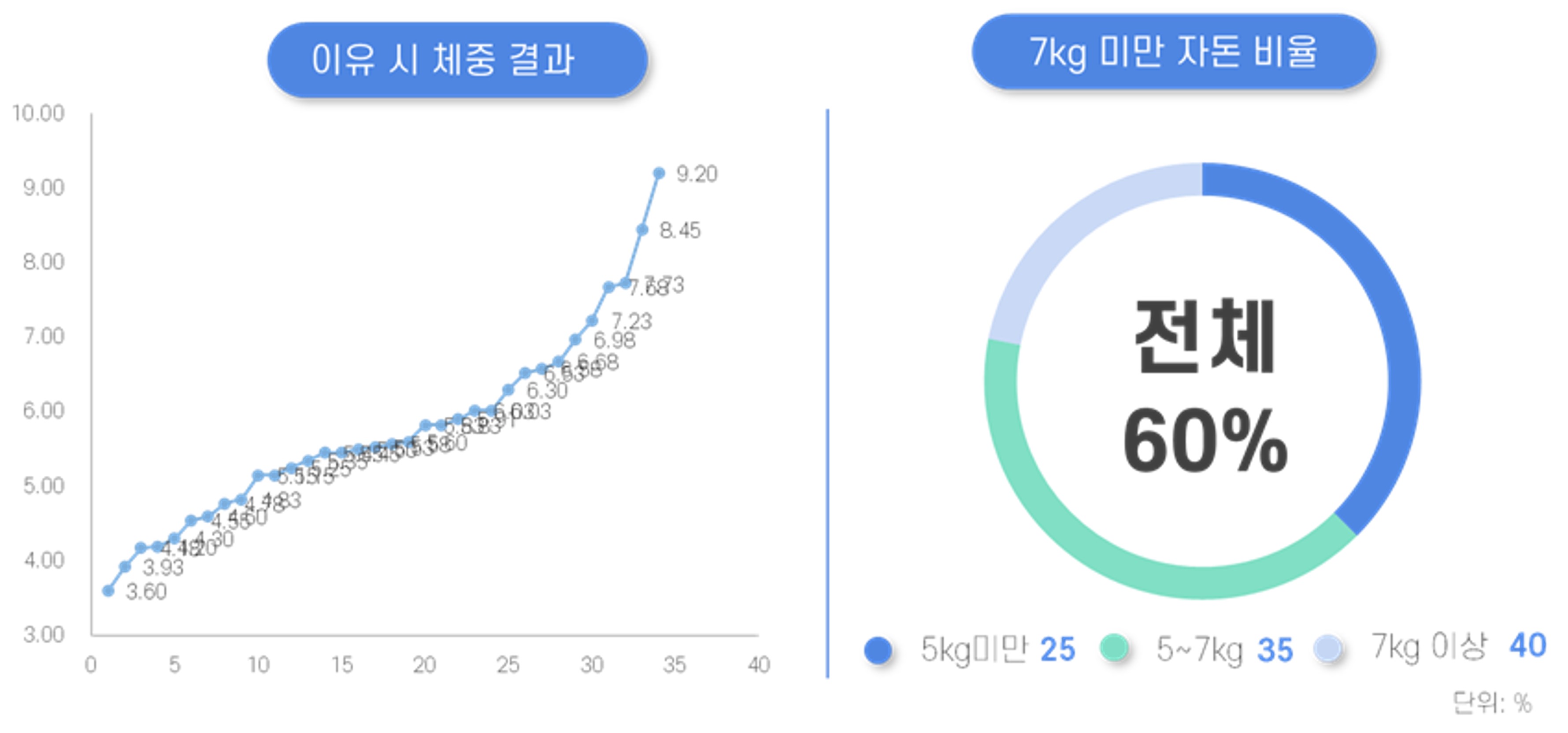This screenshot has height=733, width=1568.
Task: Select the 8.45 data point marker
Action: coord(642,230)
